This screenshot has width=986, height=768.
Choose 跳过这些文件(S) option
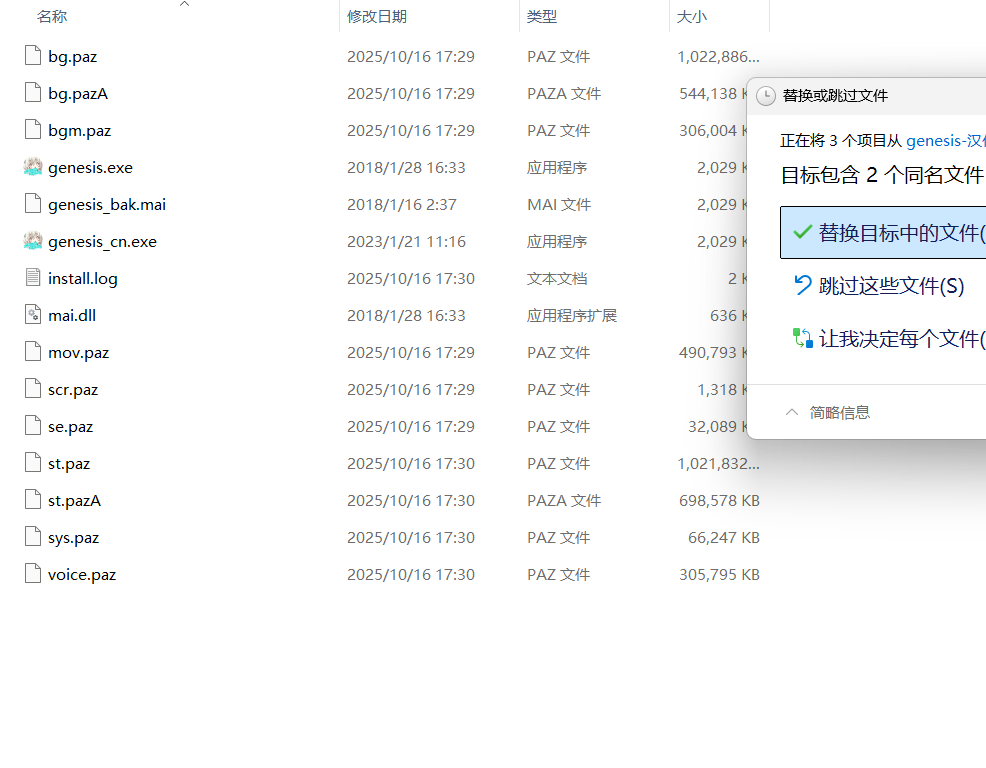pyautogui.click(x=891, y=286)
